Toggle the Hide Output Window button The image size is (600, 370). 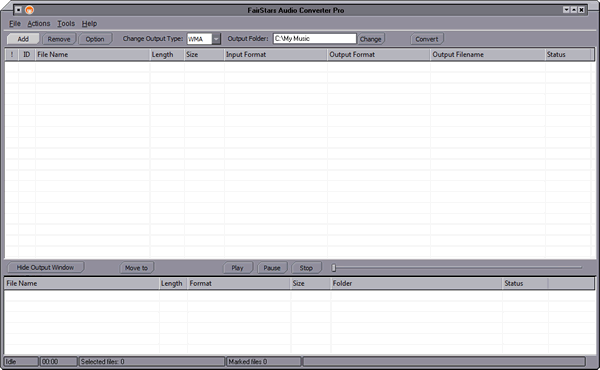[45, 267]
